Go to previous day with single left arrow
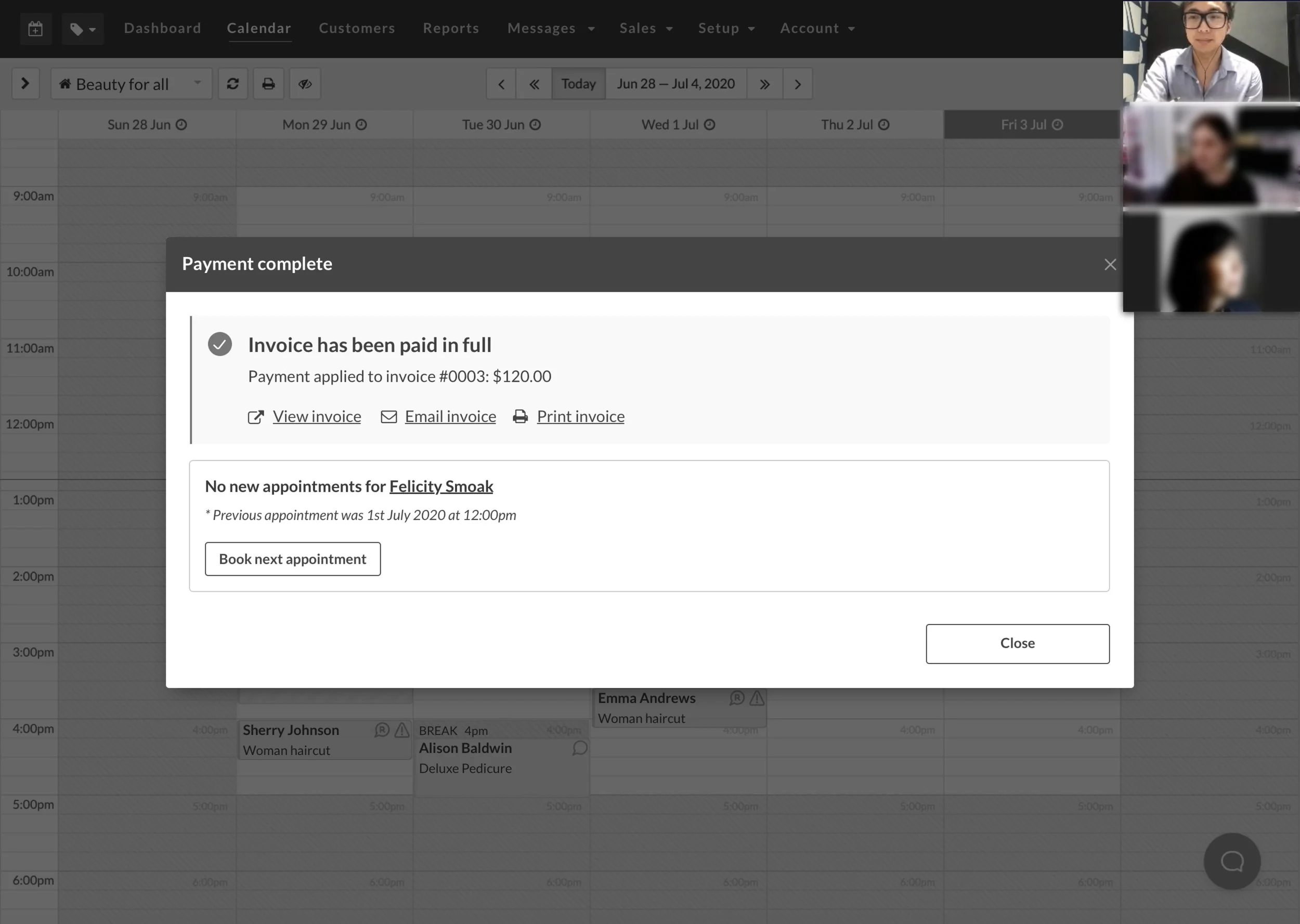 click(501, 84)
